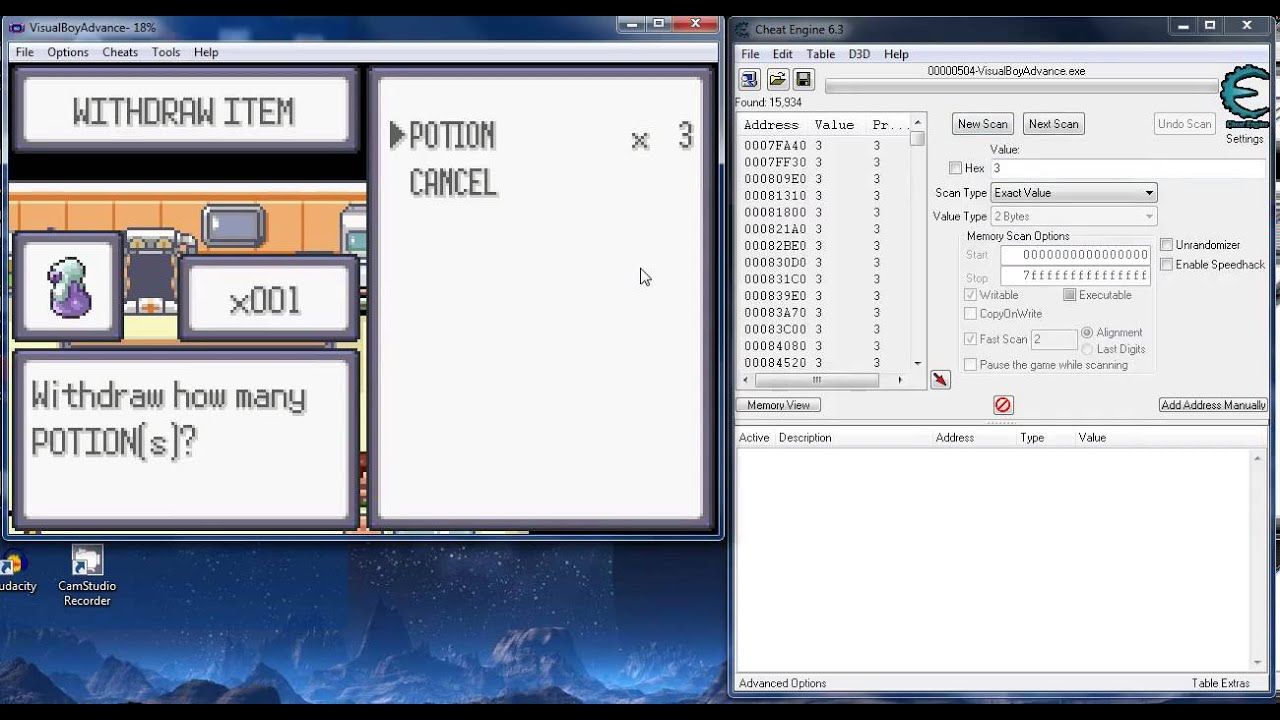Click the scan progress bar

point(1022,87)
